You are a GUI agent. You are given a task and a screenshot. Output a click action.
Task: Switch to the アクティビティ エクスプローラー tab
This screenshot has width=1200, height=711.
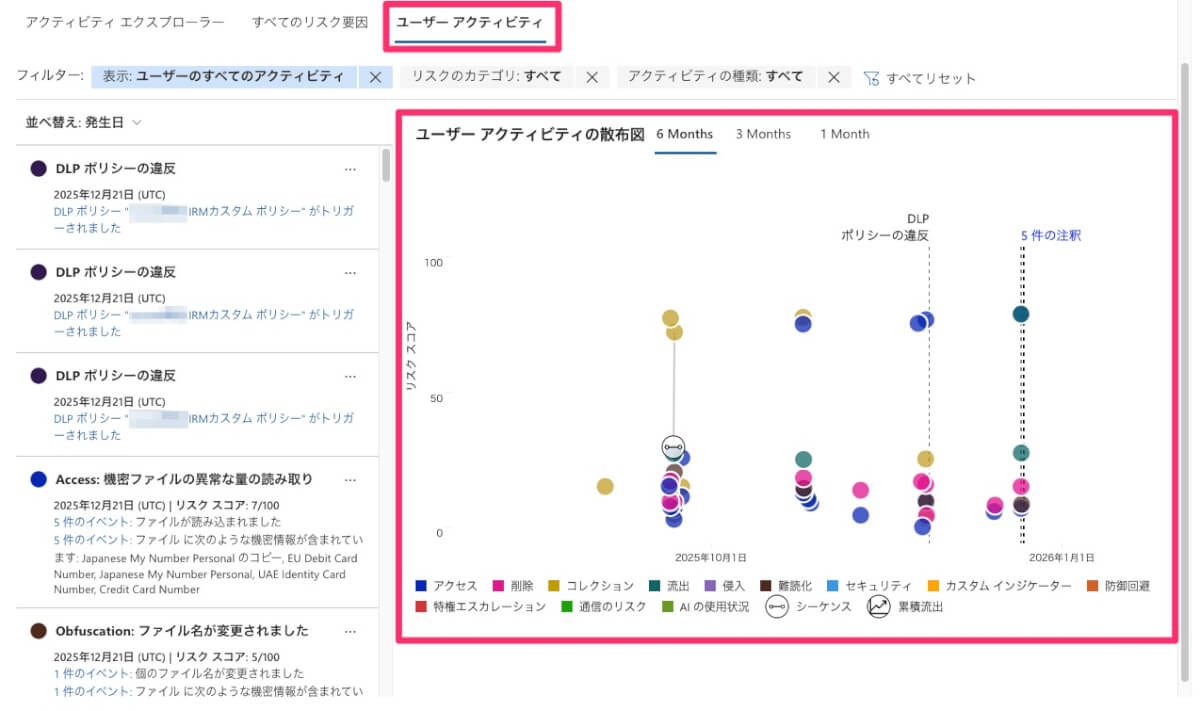pyautogui.click(x=125, y=21)
